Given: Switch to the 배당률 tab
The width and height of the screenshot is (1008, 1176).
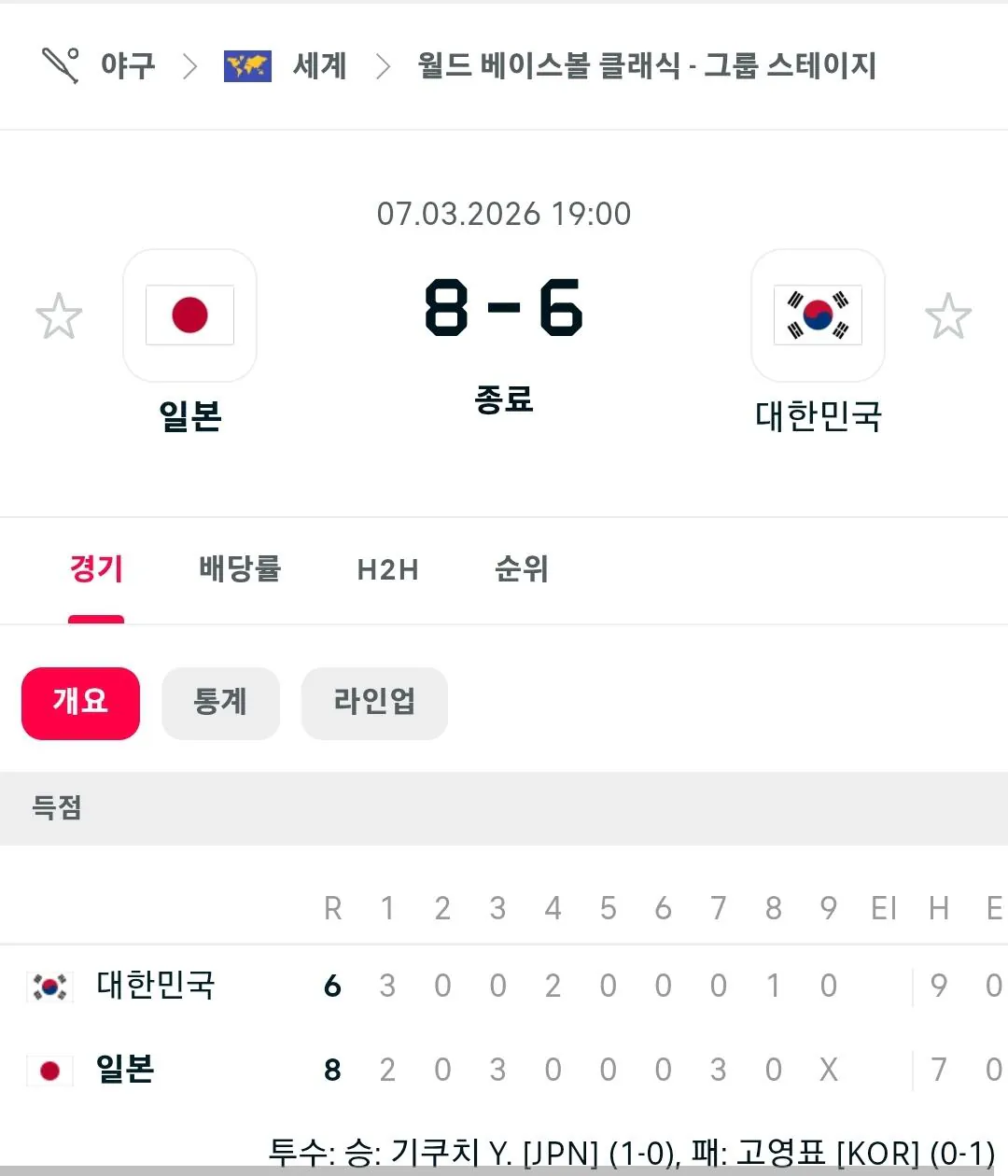Looking at the screenshot, I should click(240, 568).
